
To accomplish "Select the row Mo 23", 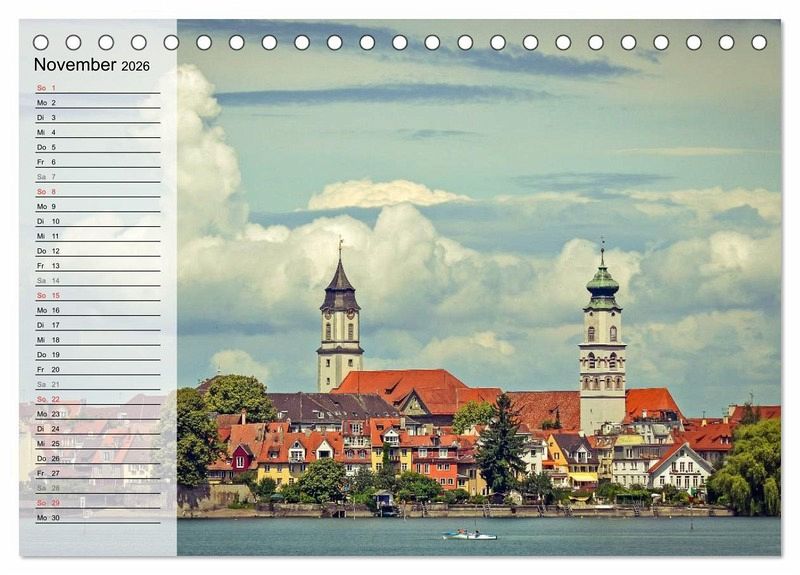I will click(97, 413).
